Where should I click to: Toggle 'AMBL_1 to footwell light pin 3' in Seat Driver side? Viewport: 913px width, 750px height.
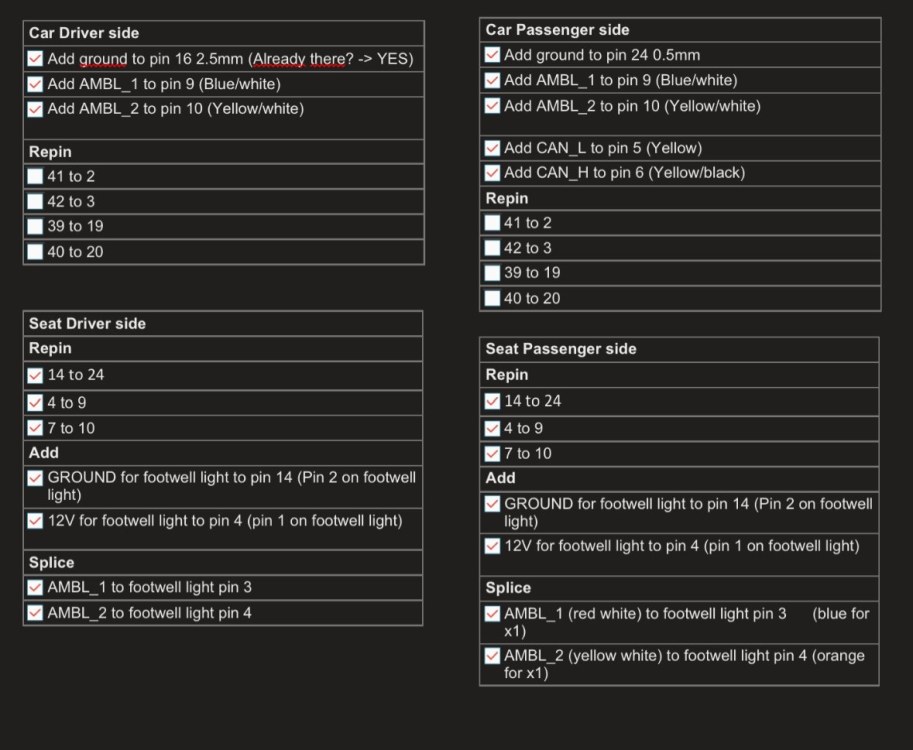click(36, 587)
